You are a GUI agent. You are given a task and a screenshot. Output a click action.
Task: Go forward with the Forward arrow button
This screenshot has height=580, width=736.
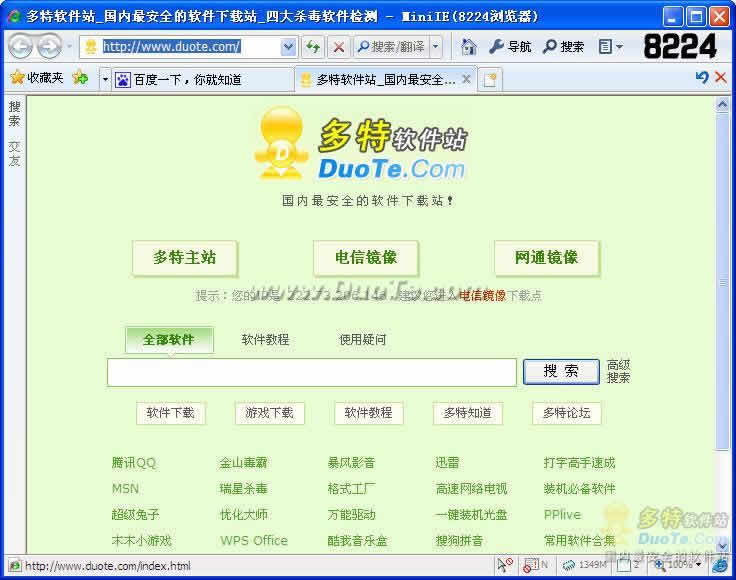click(49, 46)
